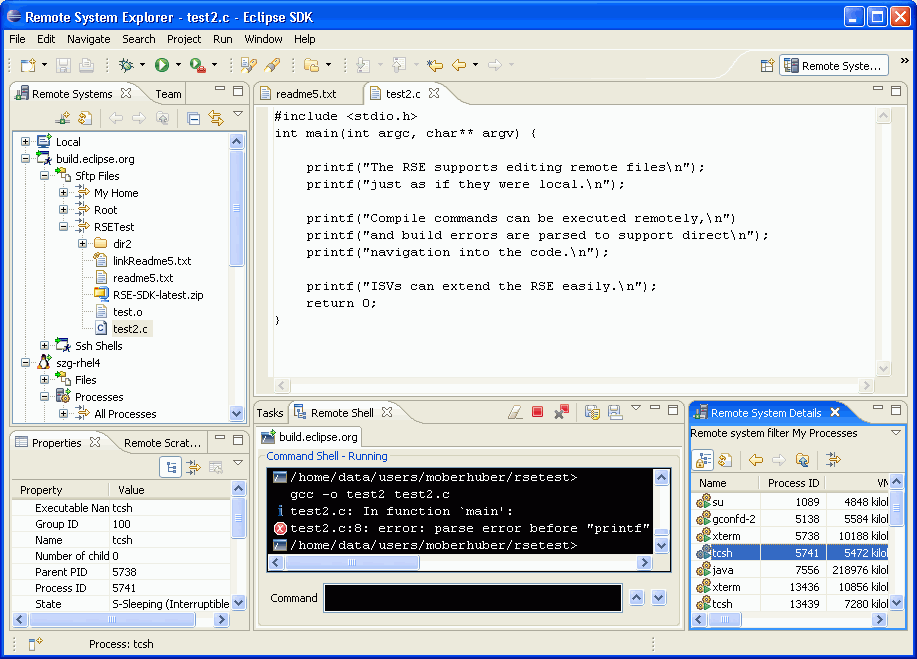
Task: Switch to the readme5.txt editor tab
Action: (306, 94)
